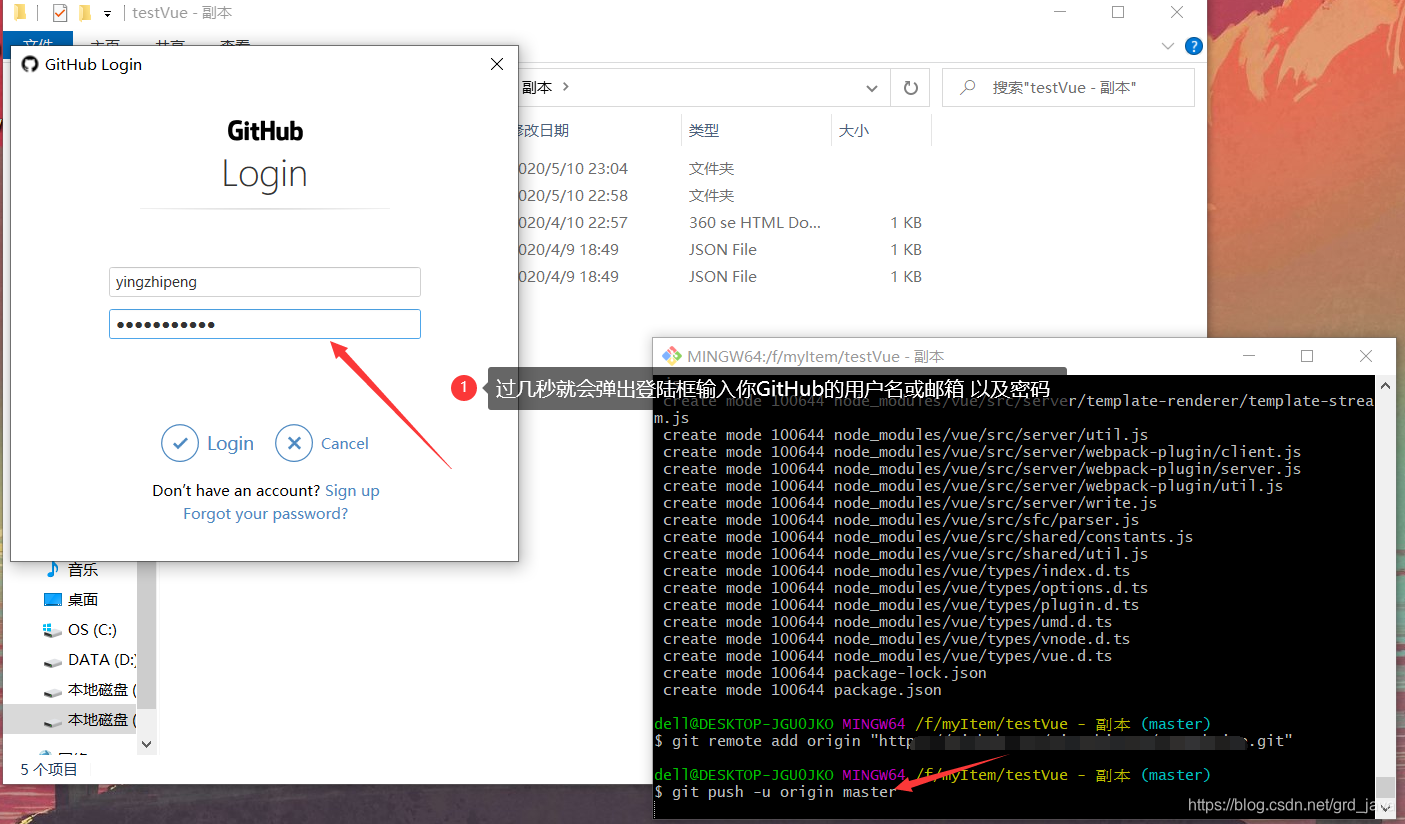This screenshot has height=824, width=1405.
Task: Expand the address bar history dropdown
Action: point(872,87)
